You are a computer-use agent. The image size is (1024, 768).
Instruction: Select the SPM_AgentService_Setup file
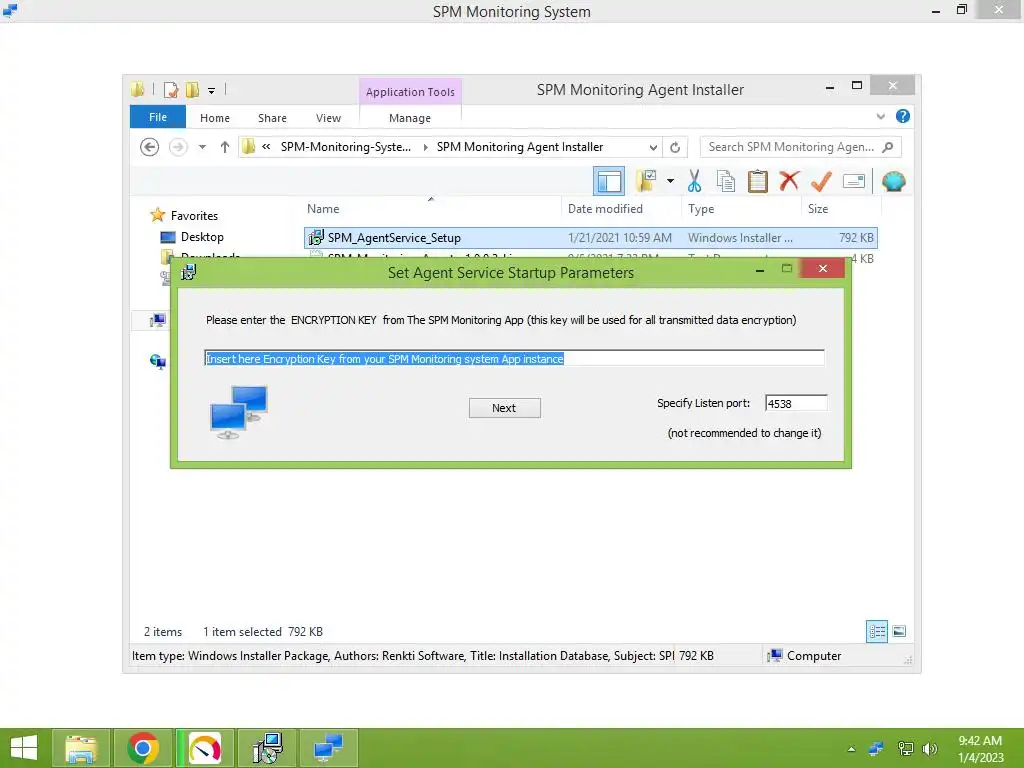tap(590, 238)
